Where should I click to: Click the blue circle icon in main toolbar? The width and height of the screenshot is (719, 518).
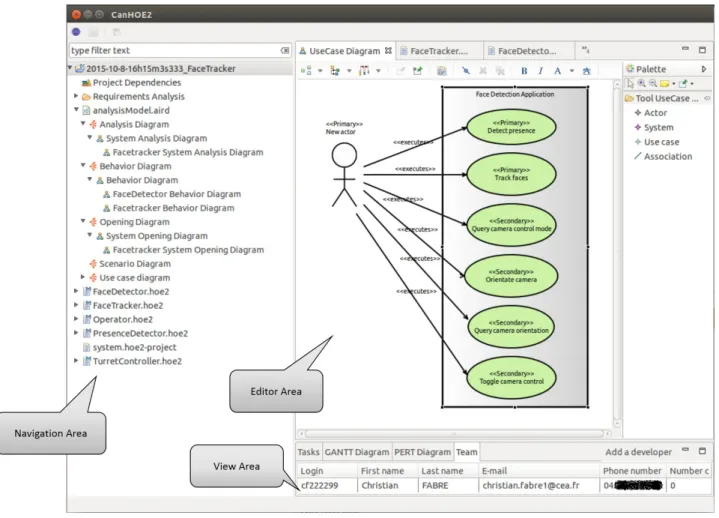tap(76, 32)
